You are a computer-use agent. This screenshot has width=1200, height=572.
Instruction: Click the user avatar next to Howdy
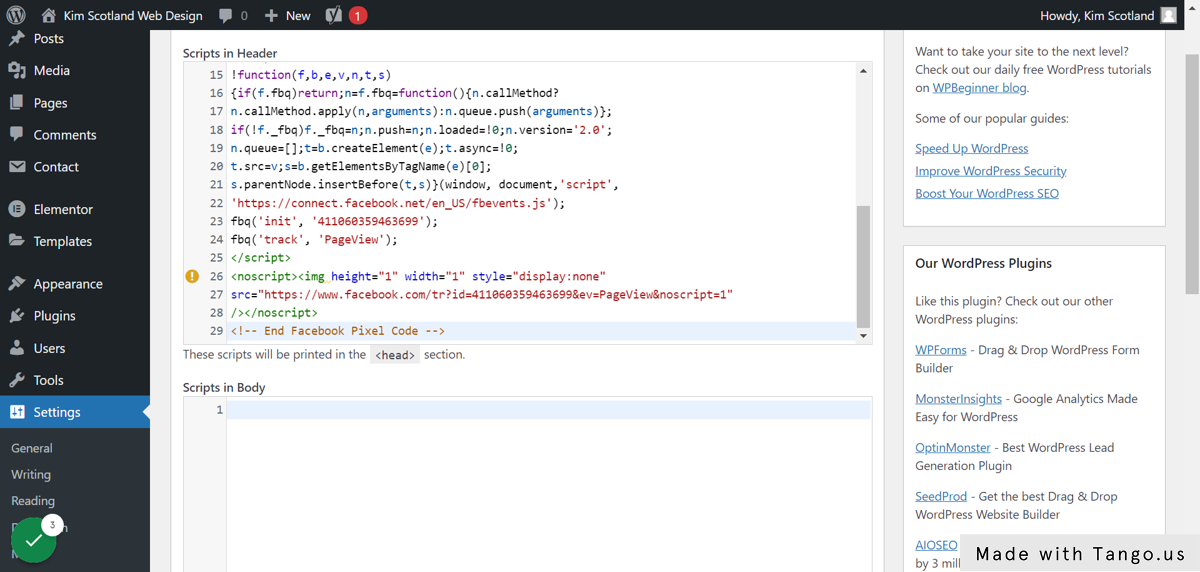1168,15
